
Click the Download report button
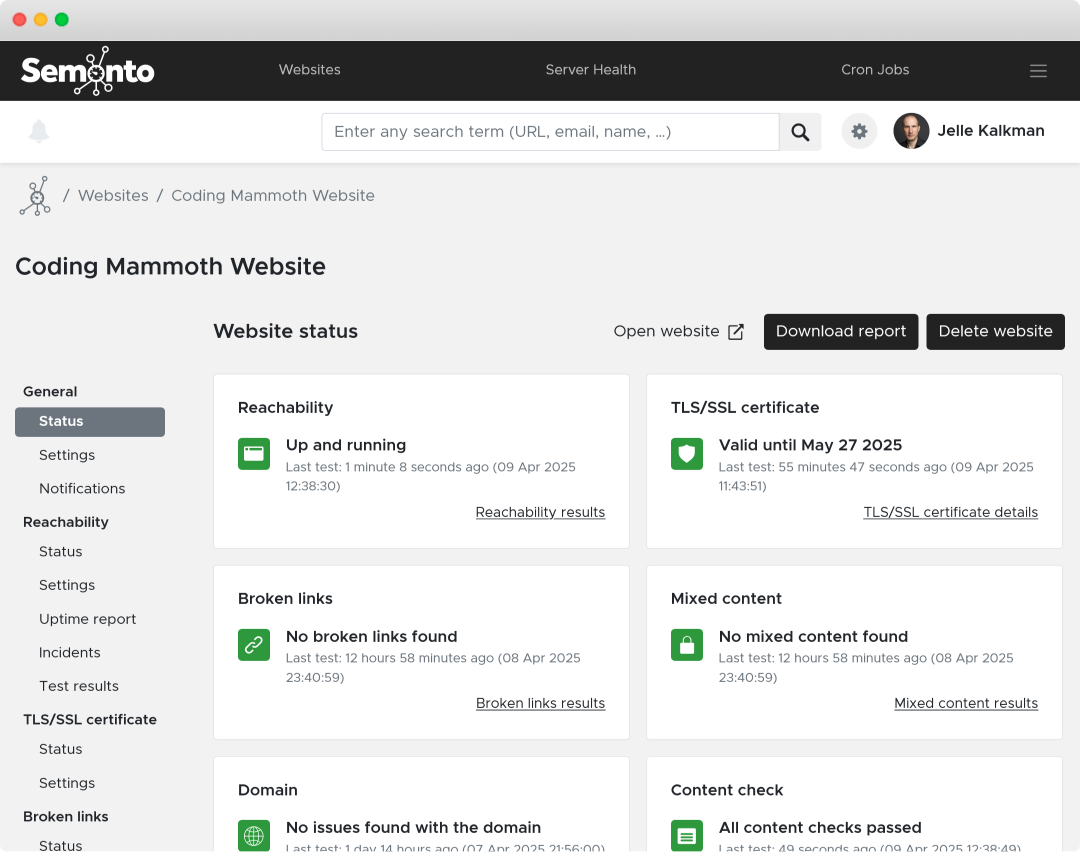[841, 332]
